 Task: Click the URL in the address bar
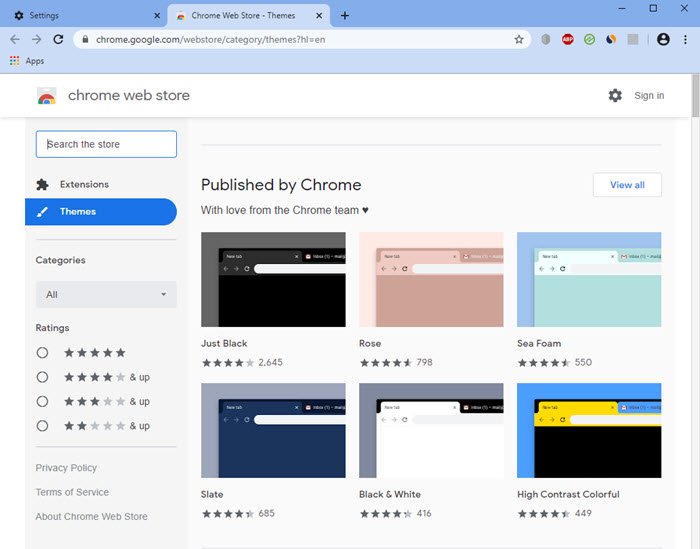210,39
